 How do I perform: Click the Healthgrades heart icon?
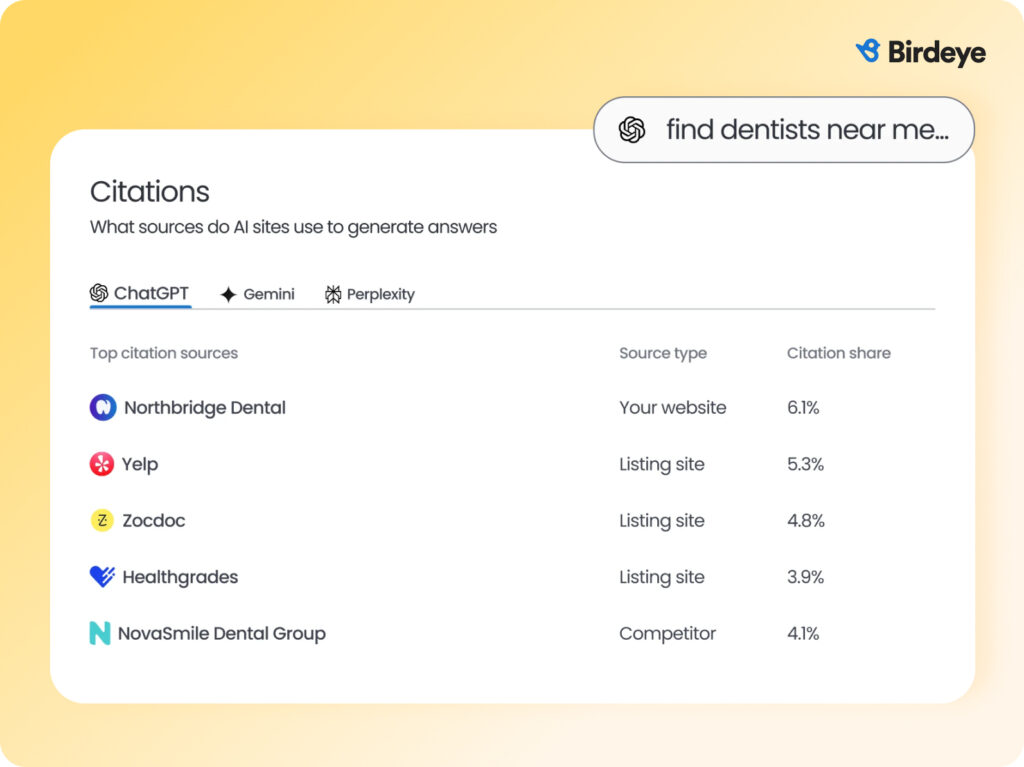[103, 576]
